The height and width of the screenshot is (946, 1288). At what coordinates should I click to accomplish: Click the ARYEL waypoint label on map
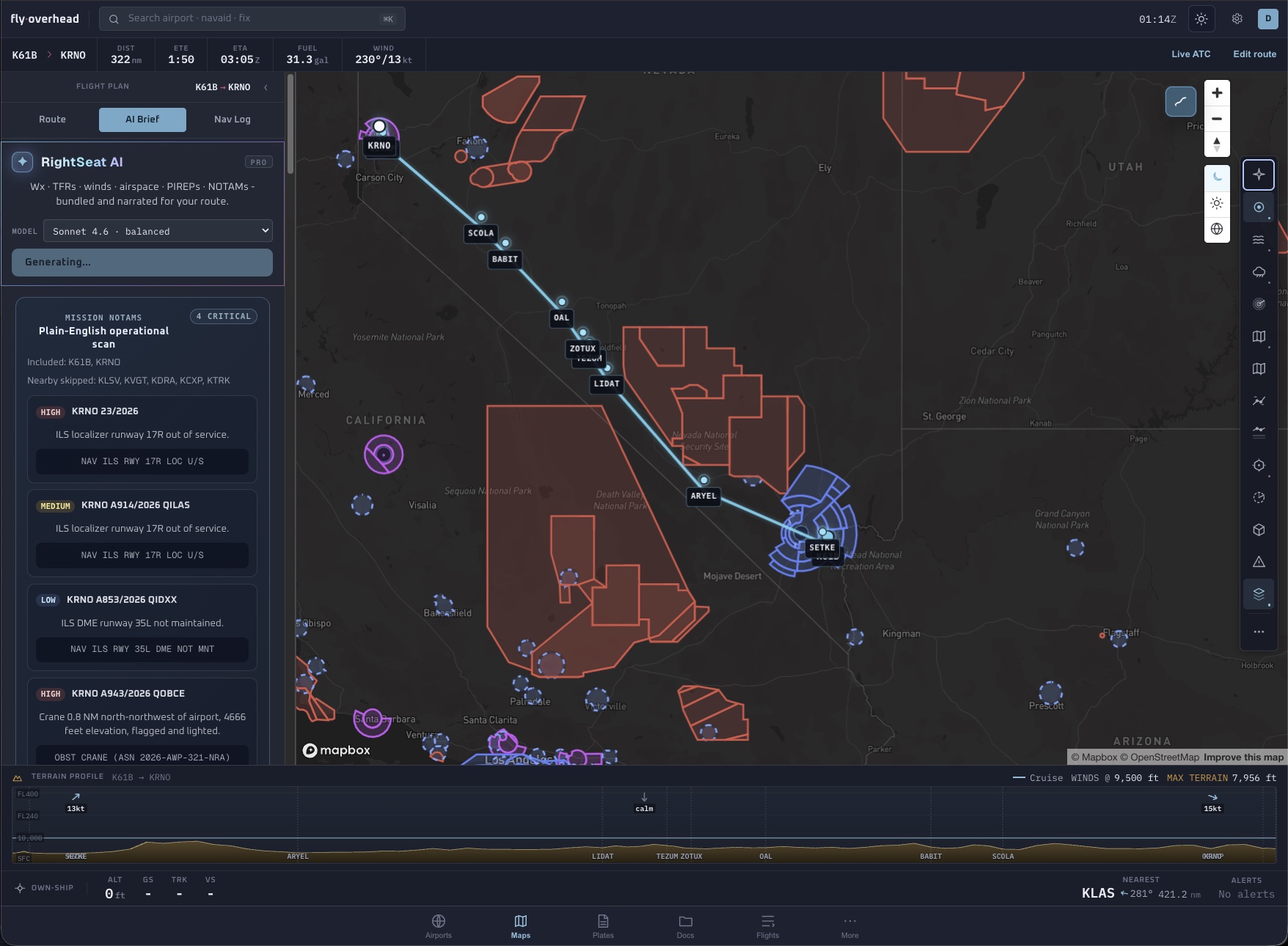click(x=703, y=496)
